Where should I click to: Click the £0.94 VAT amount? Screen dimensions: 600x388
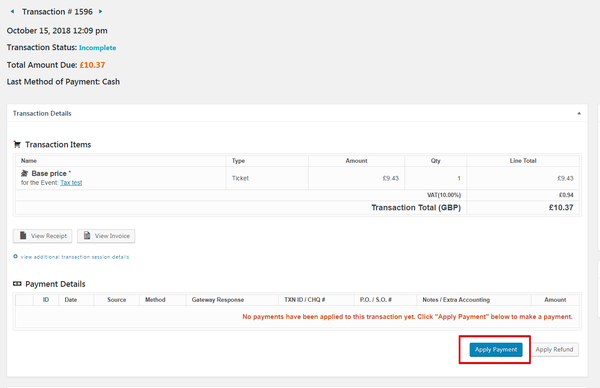(566, 195)
